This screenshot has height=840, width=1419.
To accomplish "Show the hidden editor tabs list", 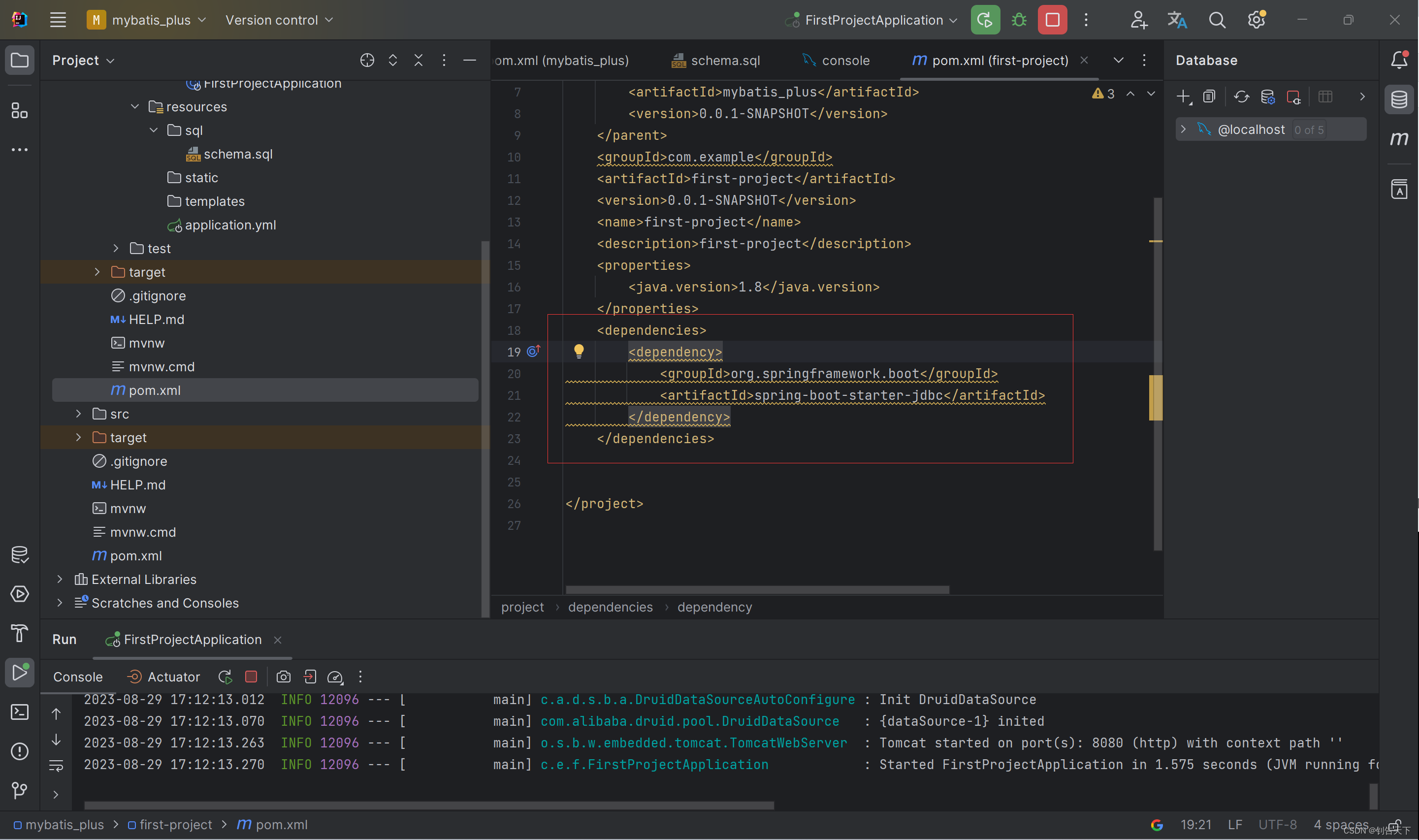I will point(1118,60).
